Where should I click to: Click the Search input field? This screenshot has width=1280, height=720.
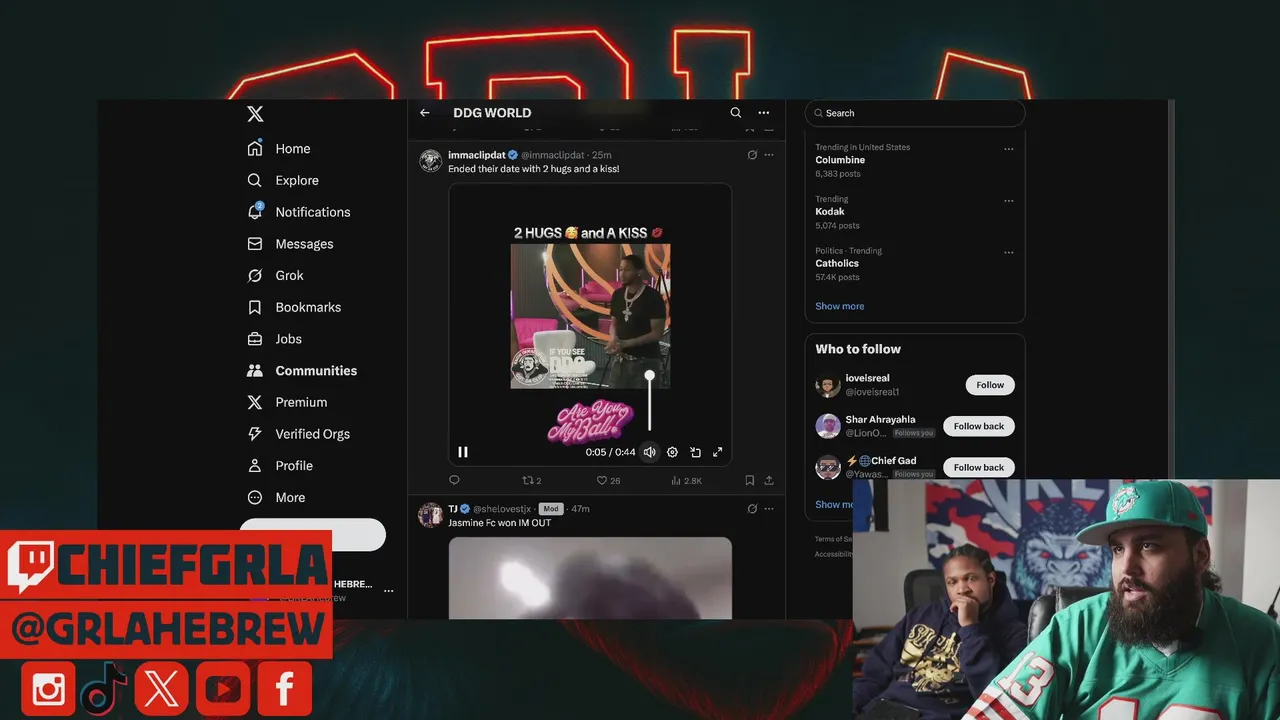tap(915, 113)
